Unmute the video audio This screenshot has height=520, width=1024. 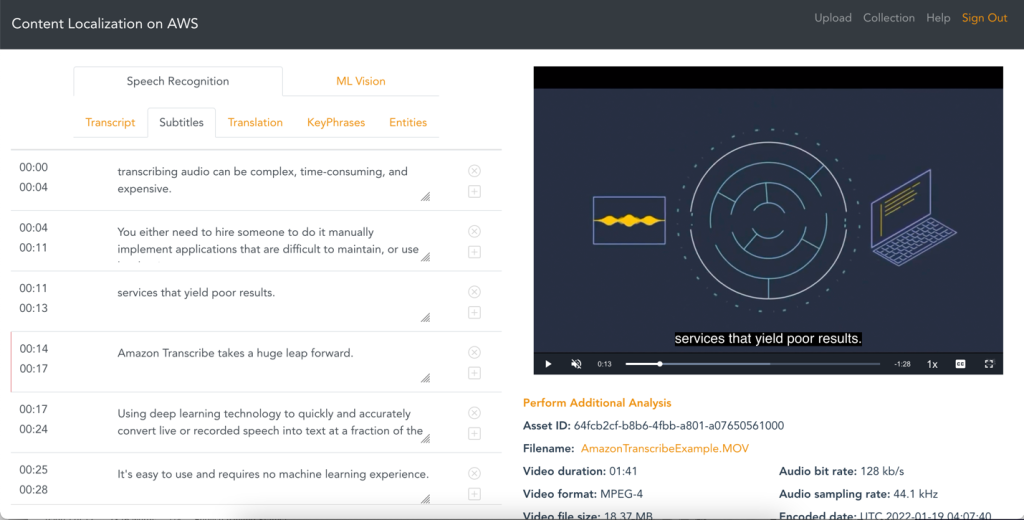576,364
